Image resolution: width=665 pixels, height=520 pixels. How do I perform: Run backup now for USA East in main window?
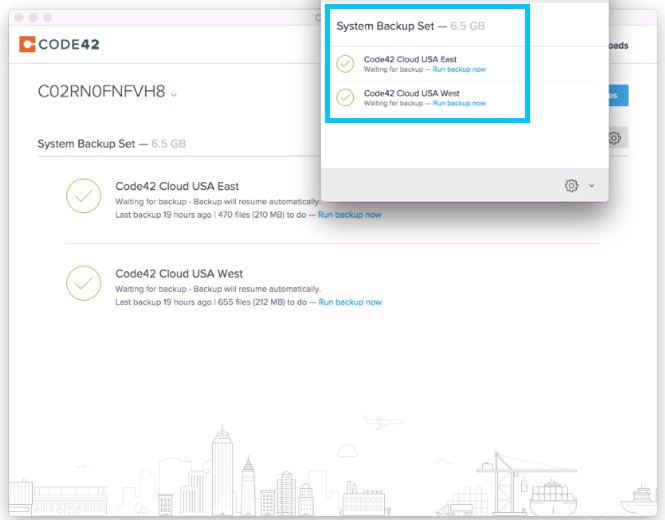coord(349,215)
